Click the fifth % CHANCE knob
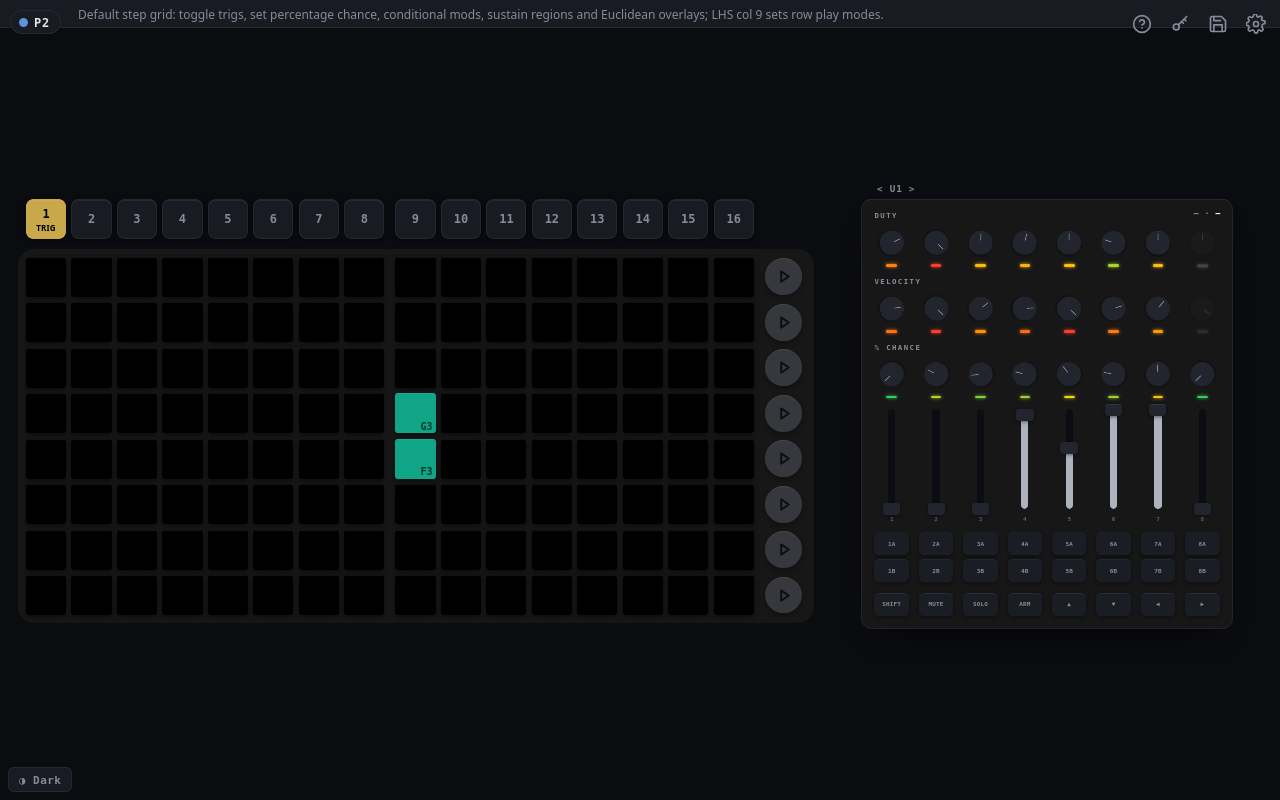Screen dimensions: 1280x800 pyautogui.click(x=1069, y=374)
